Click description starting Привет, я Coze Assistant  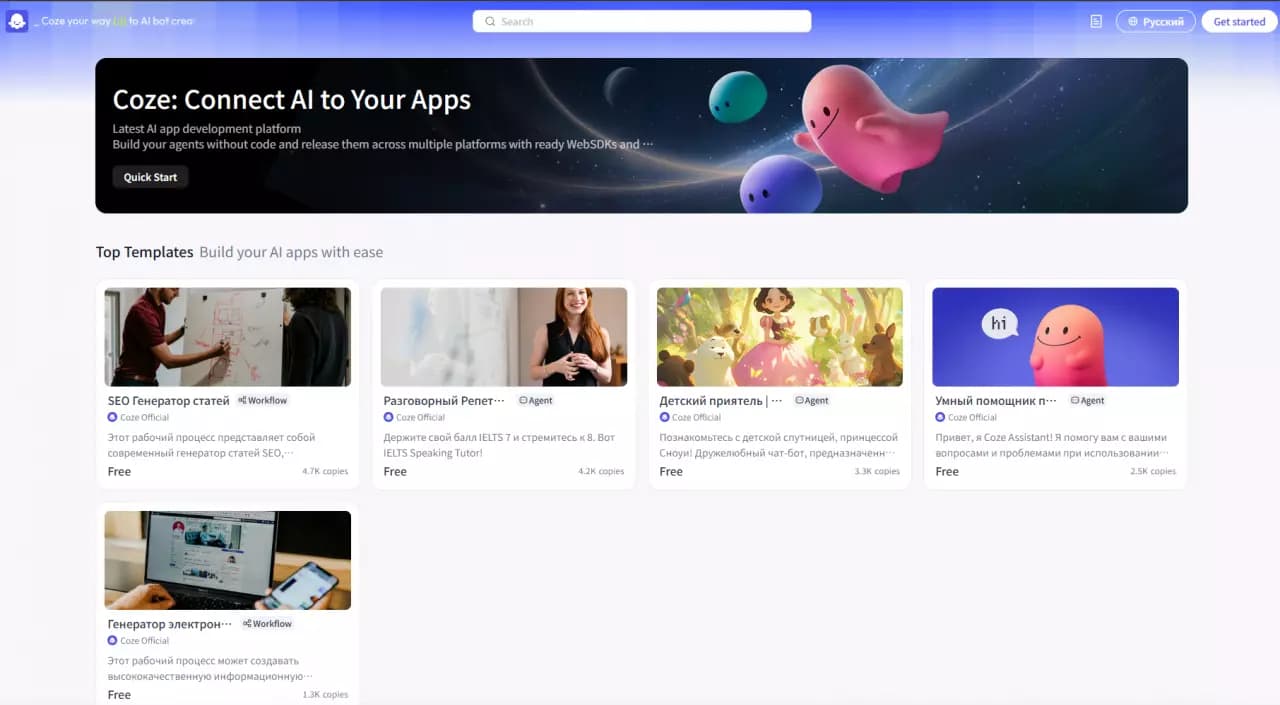tap(1051, 445)
